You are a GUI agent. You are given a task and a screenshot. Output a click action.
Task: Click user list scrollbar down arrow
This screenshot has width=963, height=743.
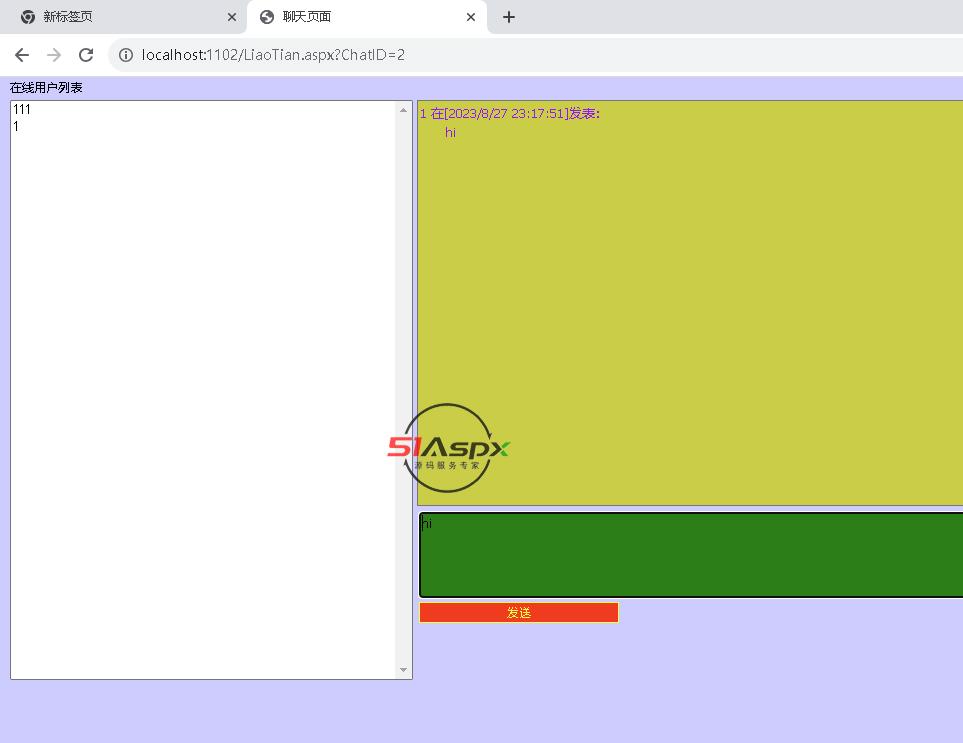pos(404,670)
